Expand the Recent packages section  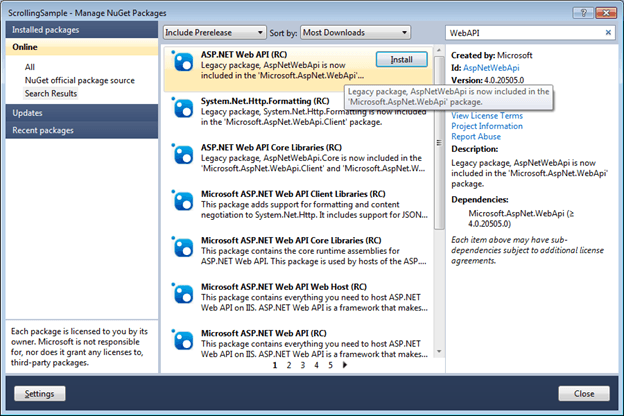pos(82,130)
